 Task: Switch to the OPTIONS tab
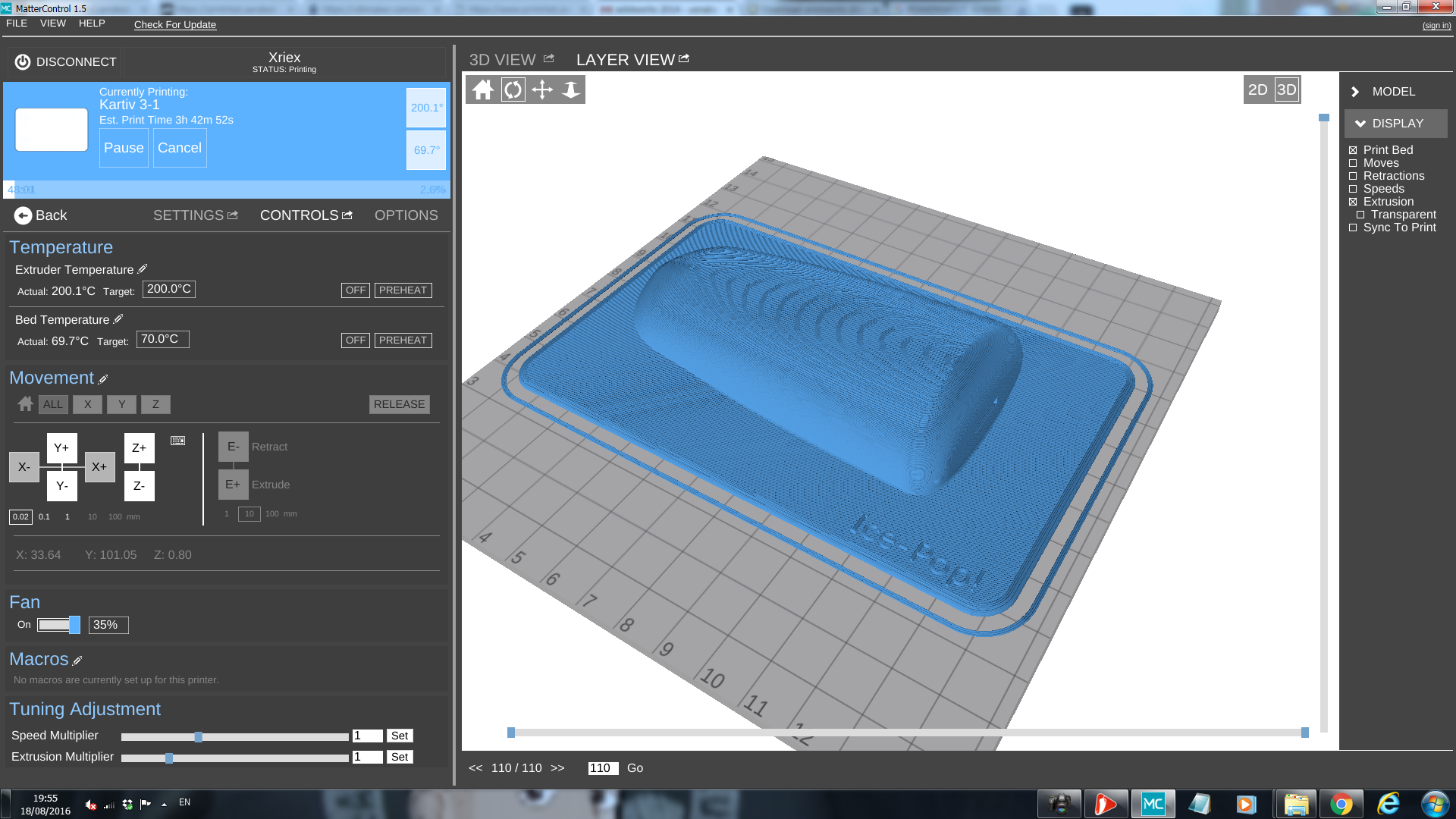pos(406,215)
